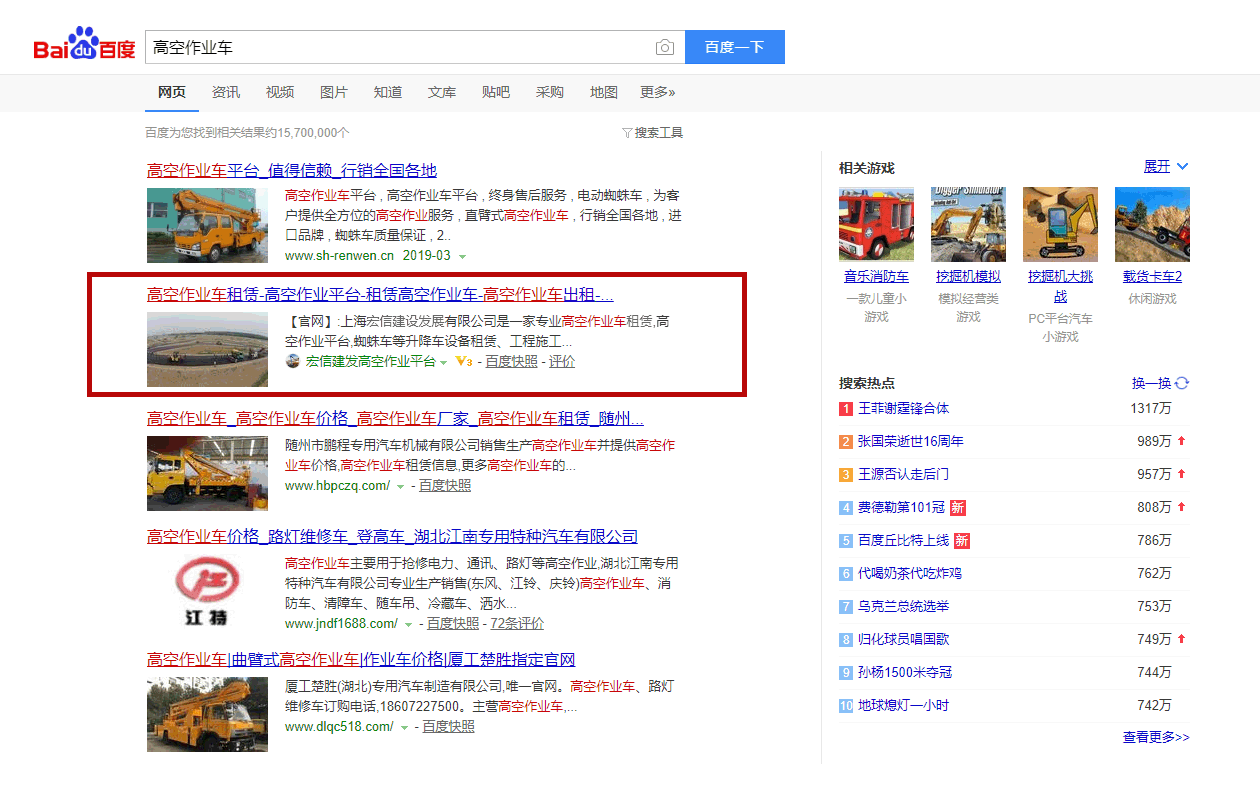Open the 挖掘机大挑战 game link
The image size is (1260, 804).
(x=1060, y=286)
